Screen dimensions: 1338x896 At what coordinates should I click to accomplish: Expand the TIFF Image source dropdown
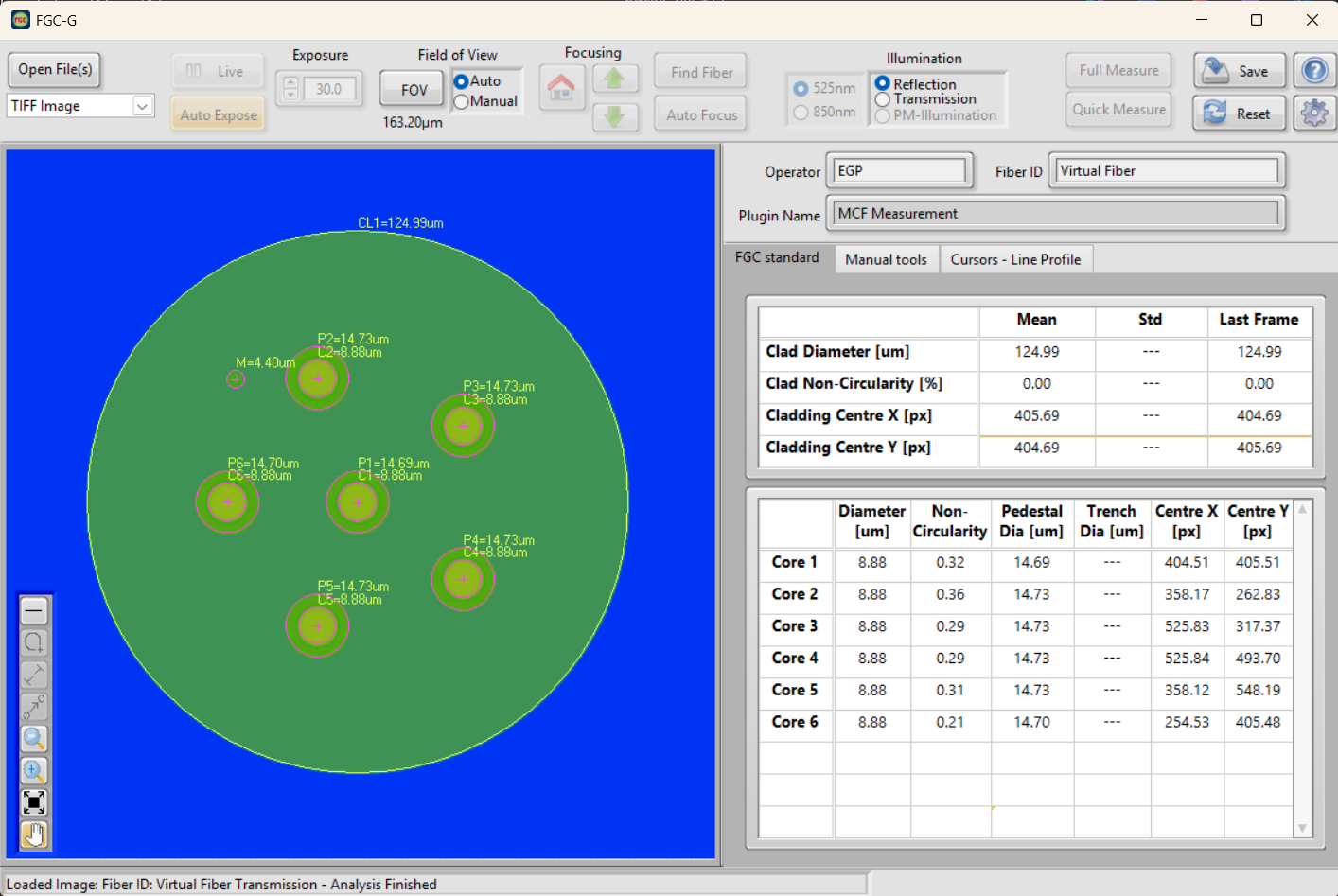(142, 106)
